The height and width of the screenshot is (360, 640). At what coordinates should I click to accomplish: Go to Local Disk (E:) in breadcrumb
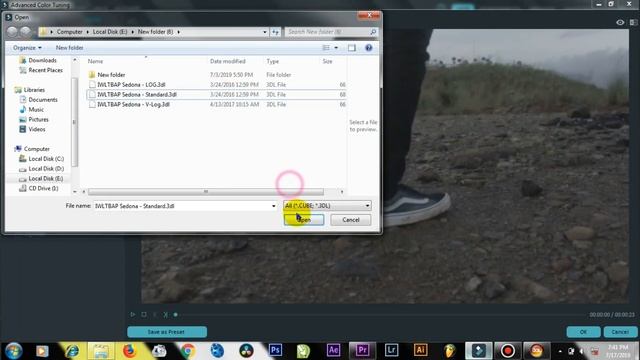(110, 31)
